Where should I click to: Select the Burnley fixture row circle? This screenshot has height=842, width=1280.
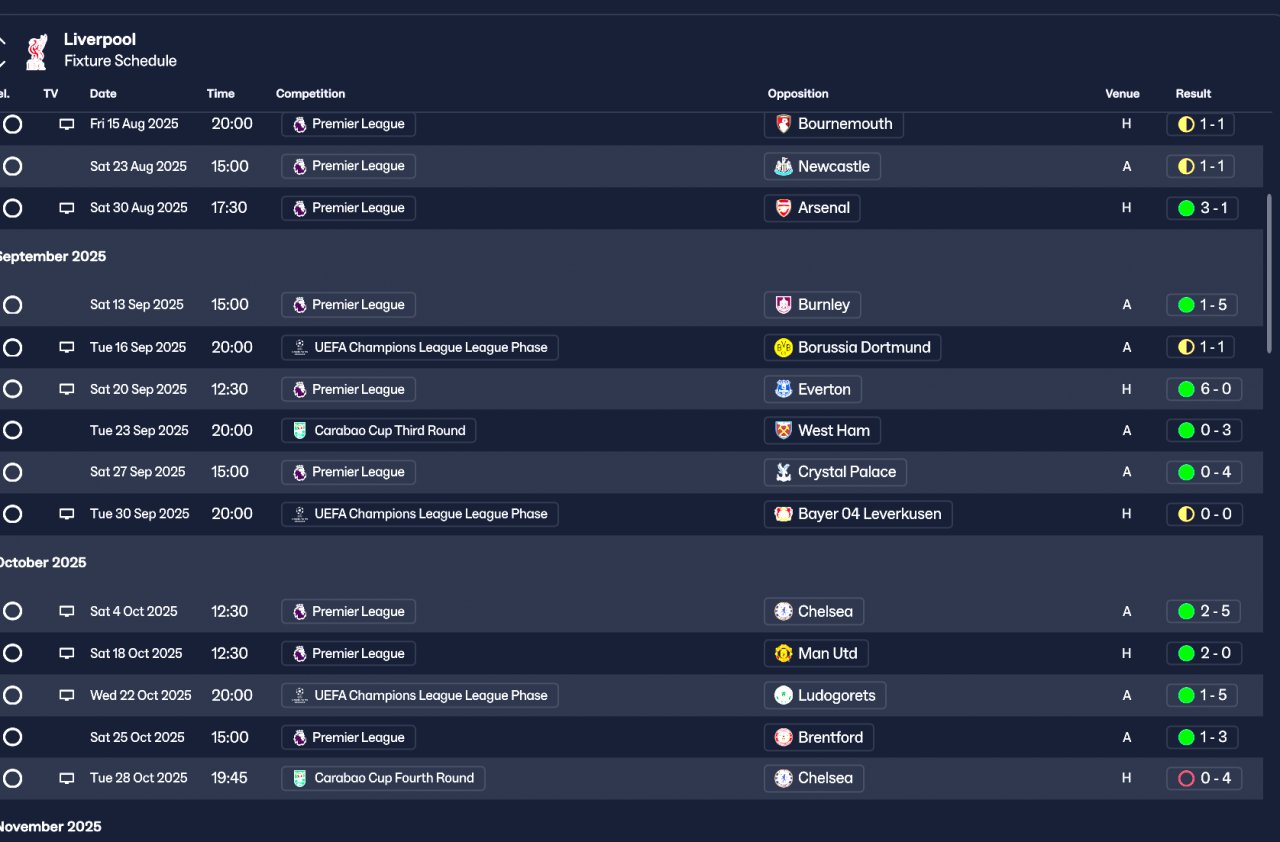coord(12,305)
